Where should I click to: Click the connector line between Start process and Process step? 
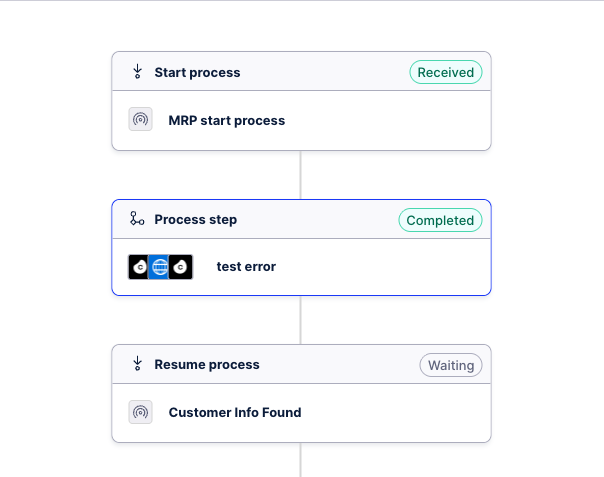click(x=301, y=175)
